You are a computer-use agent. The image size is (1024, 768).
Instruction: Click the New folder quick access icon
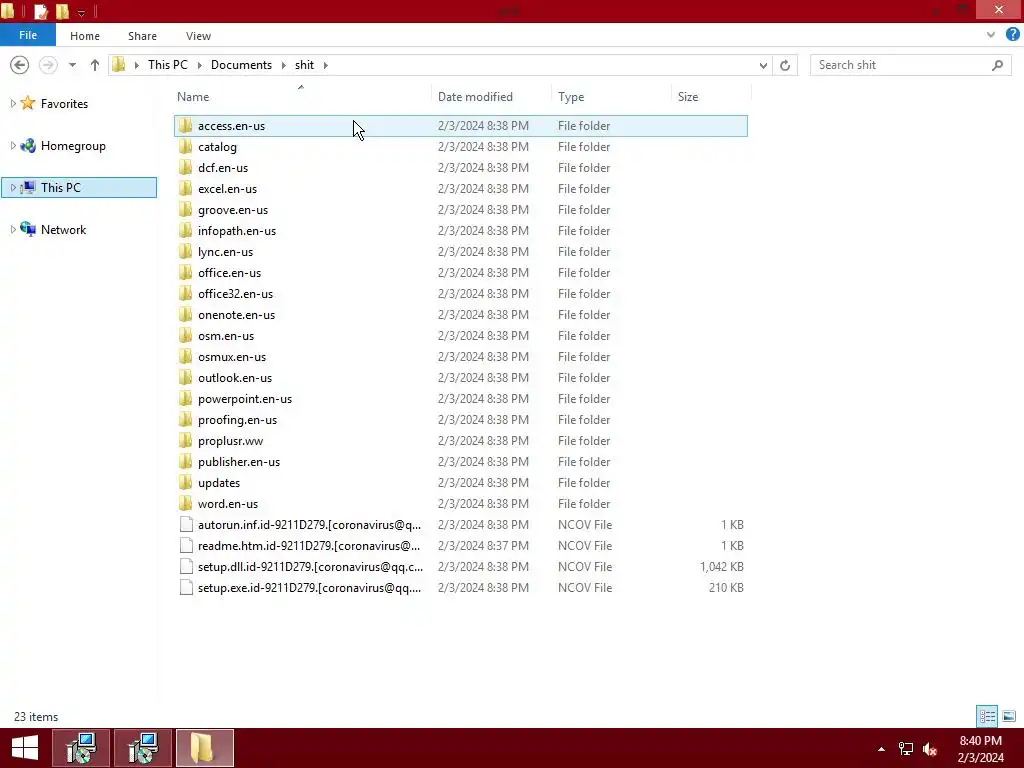pos(62,11)
